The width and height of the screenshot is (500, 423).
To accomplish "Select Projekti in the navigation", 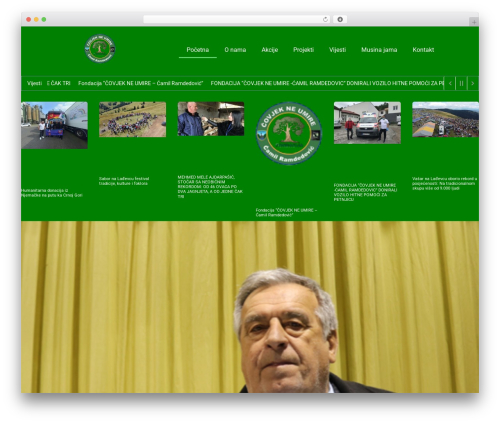I will click(303, 50).
